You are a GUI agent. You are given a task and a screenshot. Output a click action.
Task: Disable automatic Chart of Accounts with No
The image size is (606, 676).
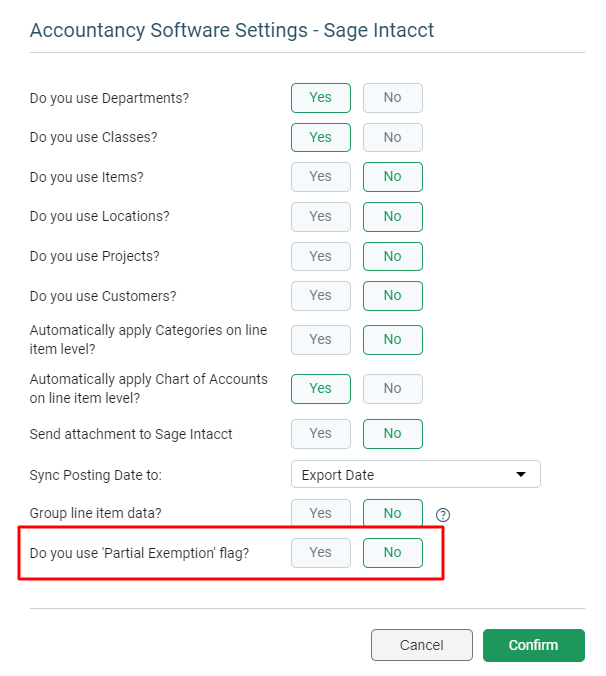(x=393, y=389)
